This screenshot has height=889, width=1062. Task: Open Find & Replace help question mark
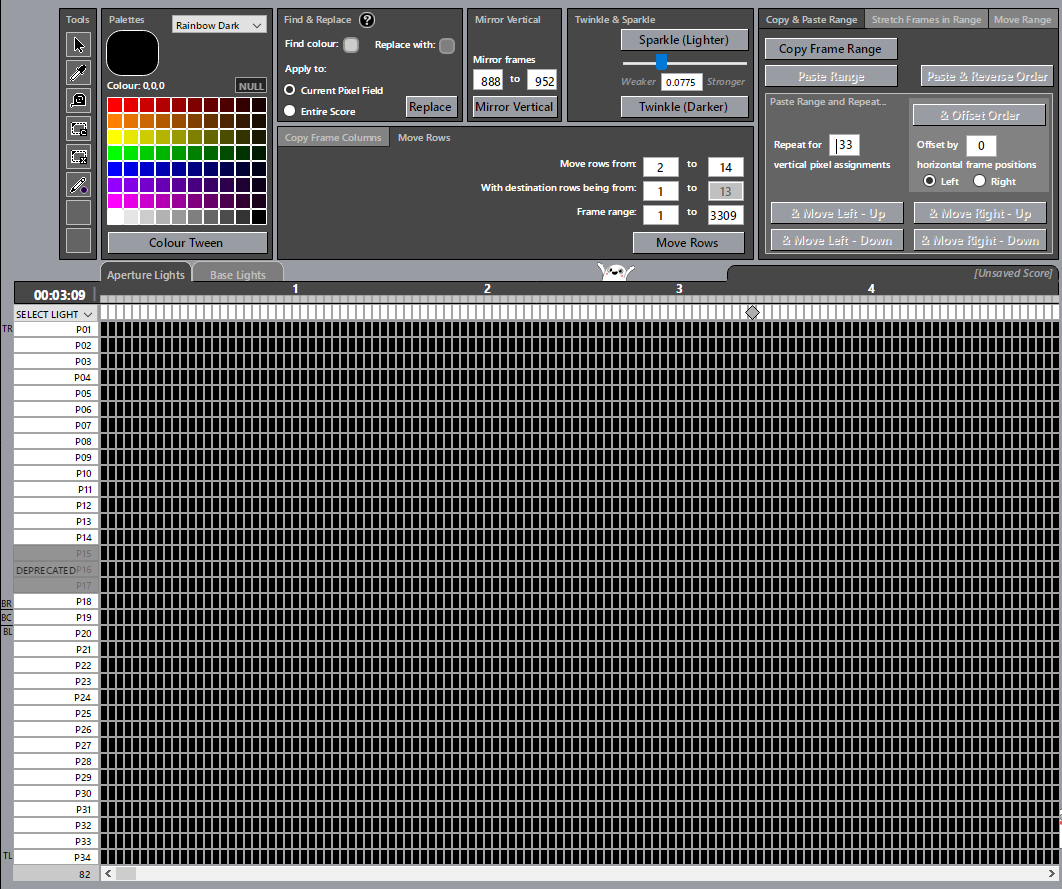[367, 20]
